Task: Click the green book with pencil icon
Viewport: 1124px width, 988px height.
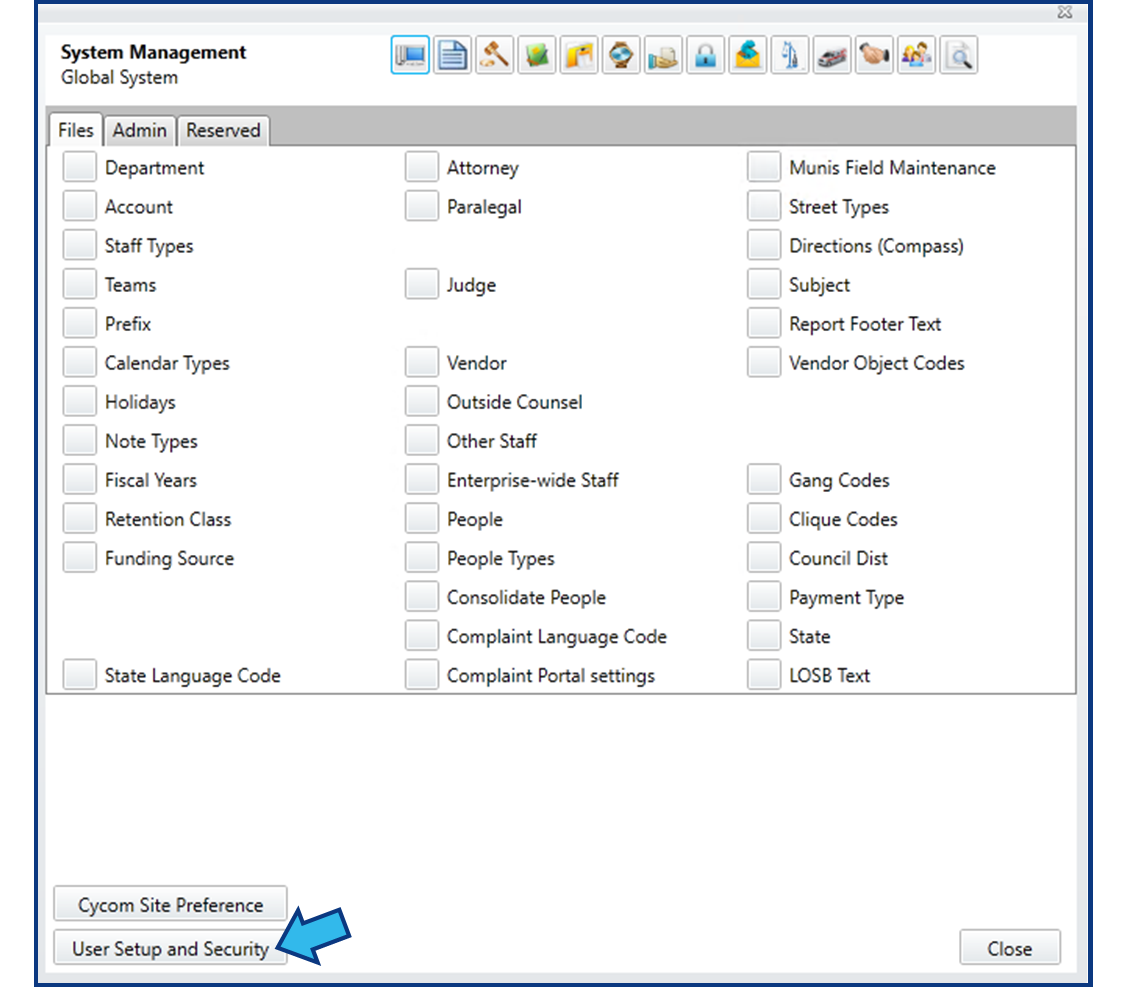Action: 537,55
